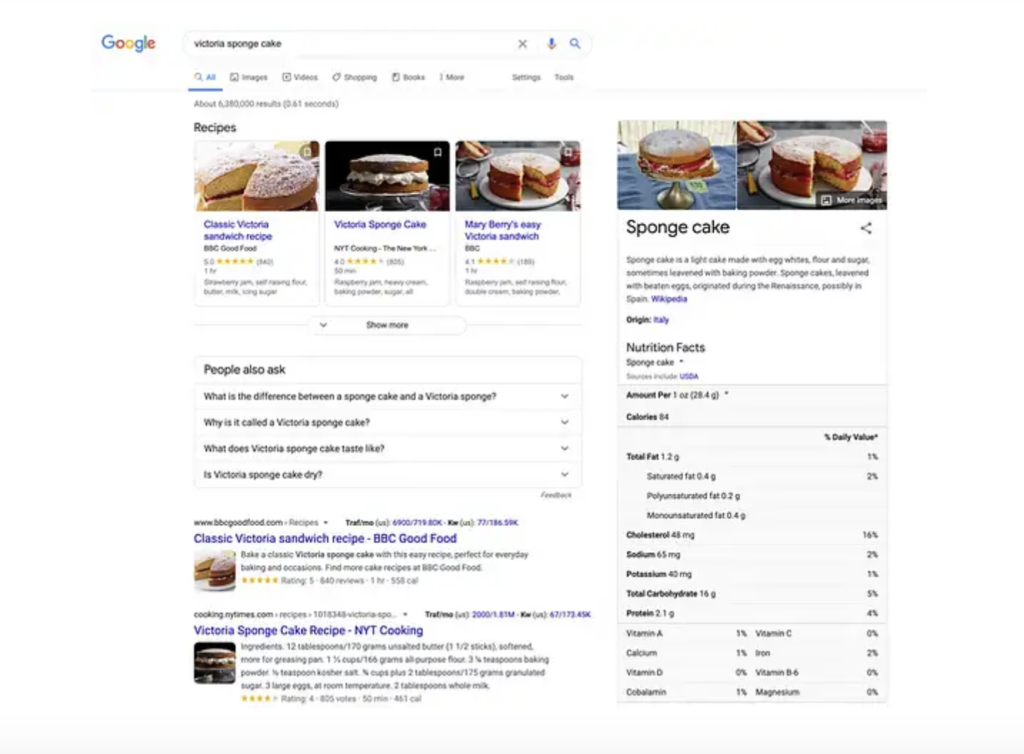Start voice search with the microphone icon
The width and height of the screenshot is (1024, 754).
551,44
